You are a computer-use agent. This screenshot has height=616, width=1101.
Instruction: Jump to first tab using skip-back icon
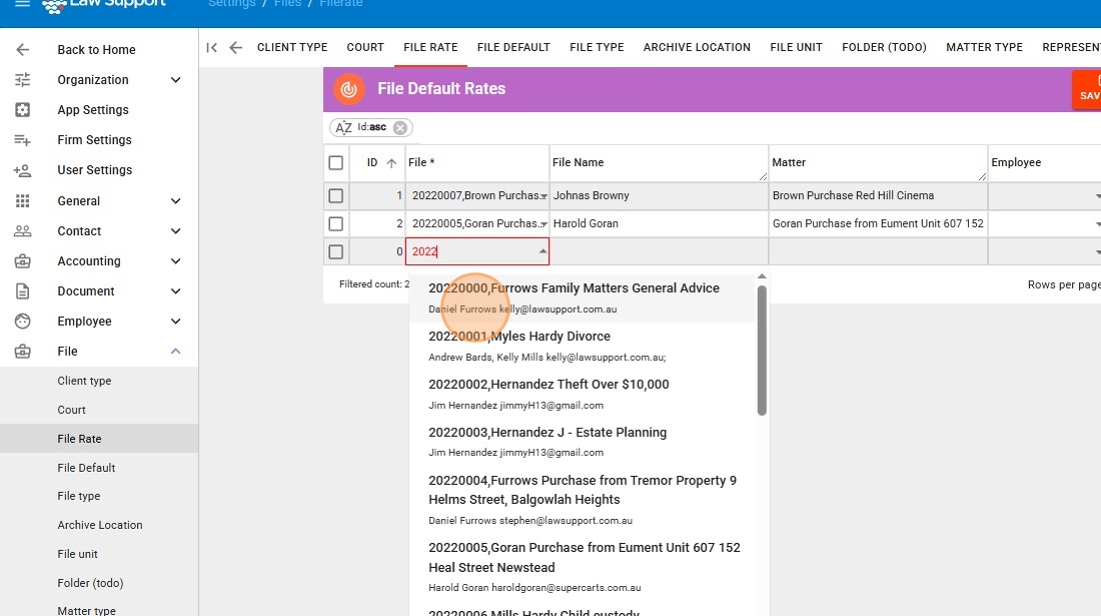point(211,47)
